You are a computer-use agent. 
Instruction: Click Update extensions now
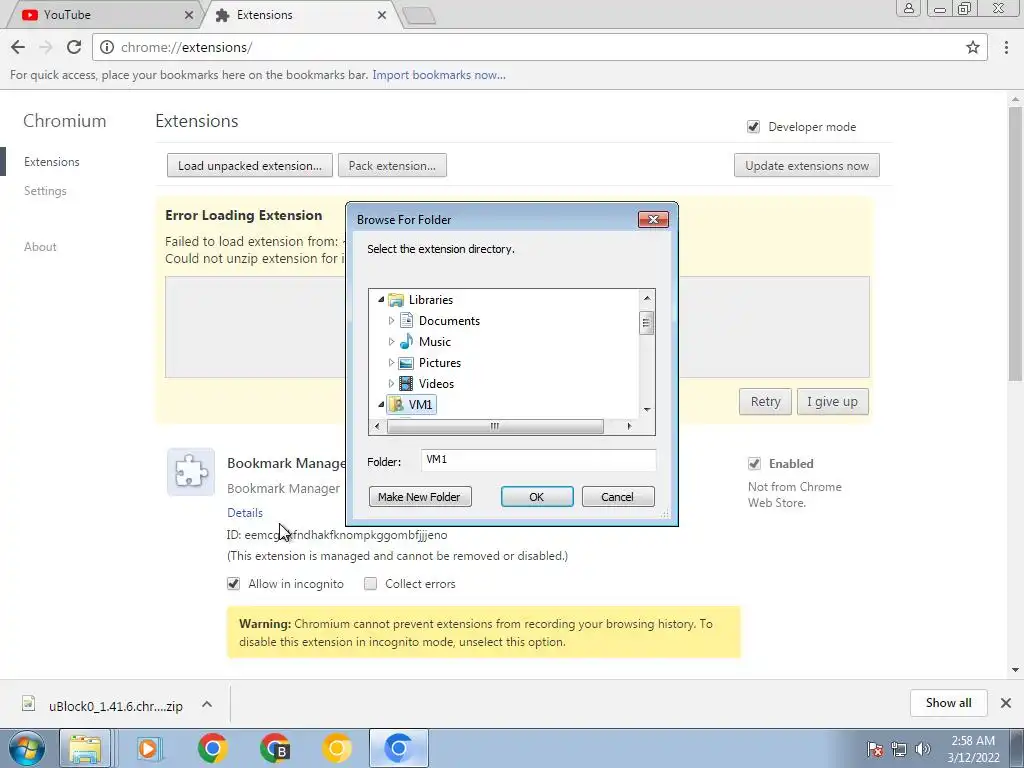tap(807, 165)
